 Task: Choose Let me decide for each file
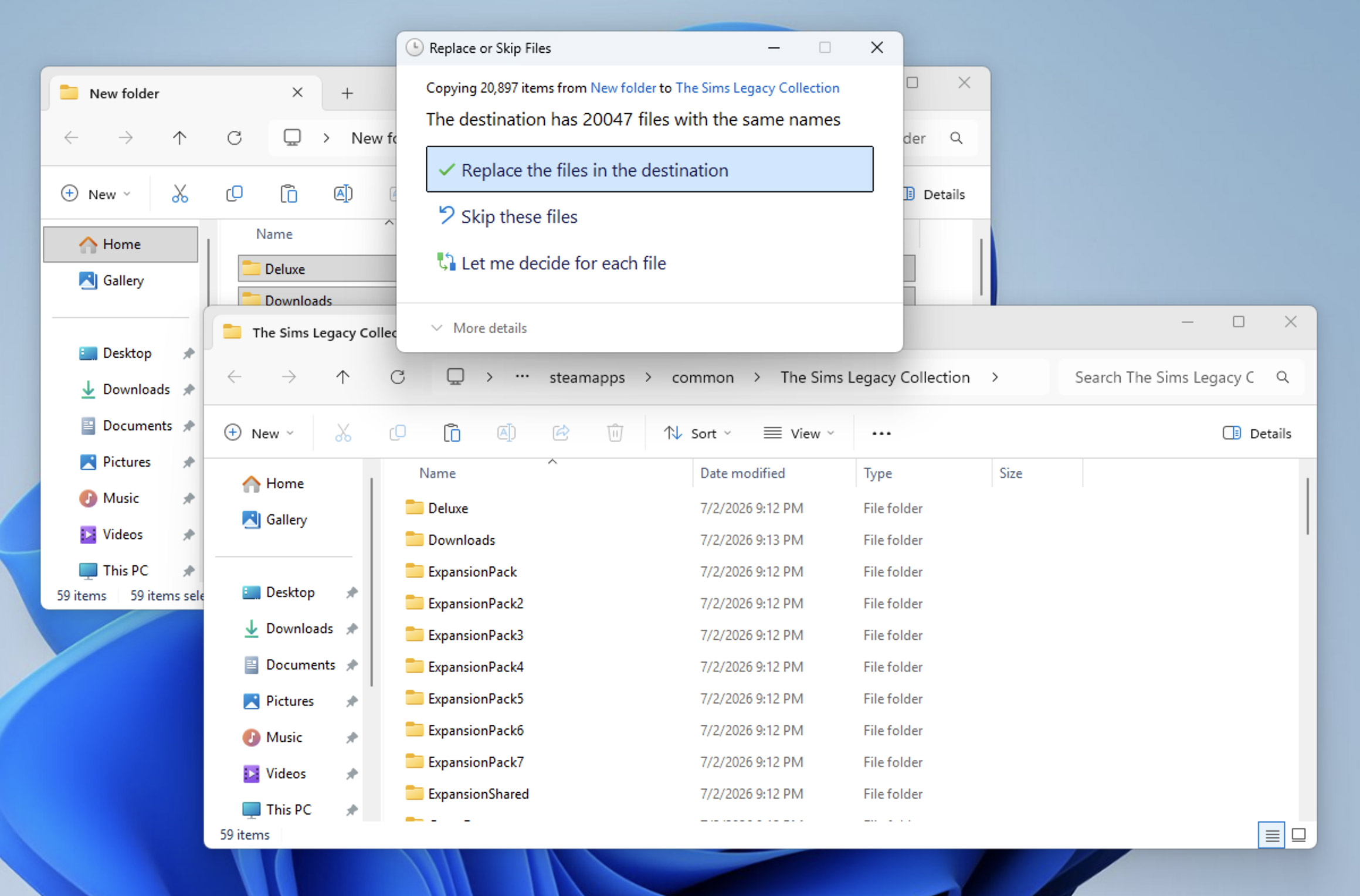(552, 263)
